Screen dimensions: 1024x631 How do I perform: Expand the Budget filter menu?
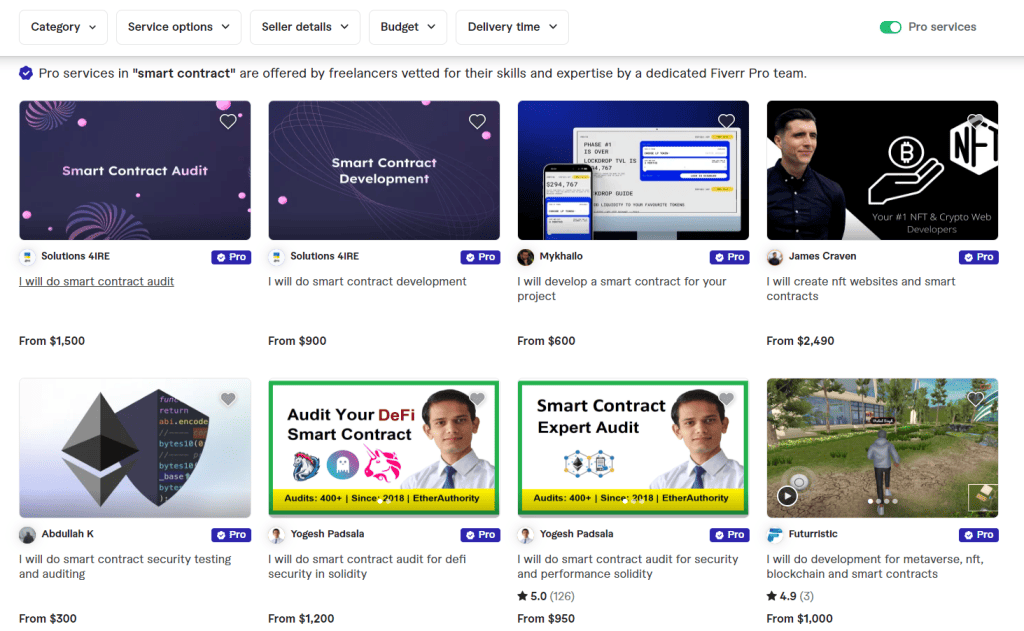point(408,27)
